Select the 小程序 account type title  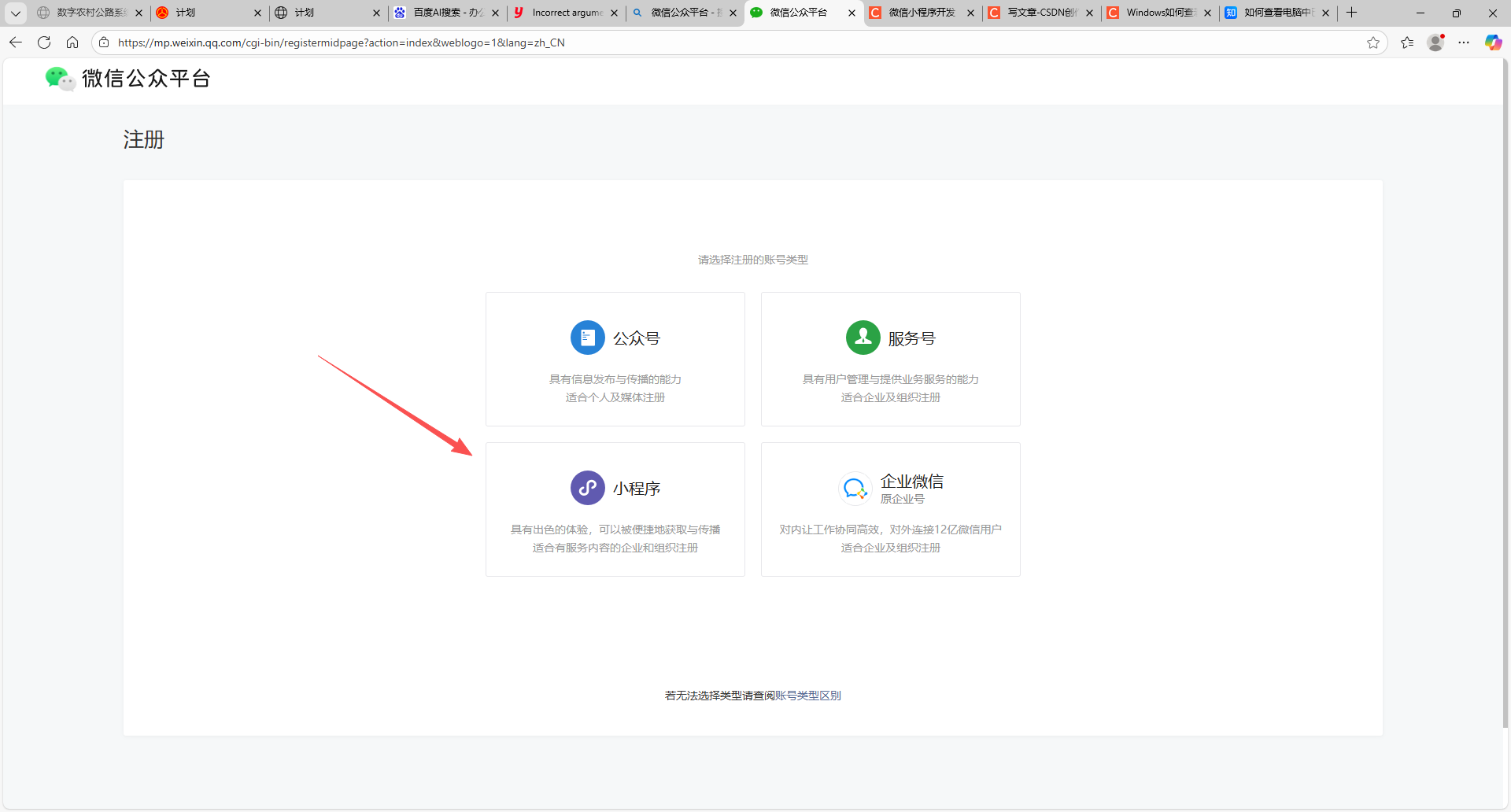coord(637,489)
